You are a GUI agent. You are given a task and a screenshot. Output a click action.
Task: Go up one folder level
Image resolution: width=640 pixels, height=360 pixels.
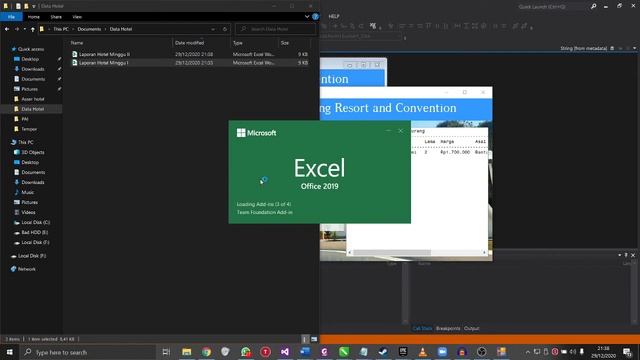(x=33, y=29)
